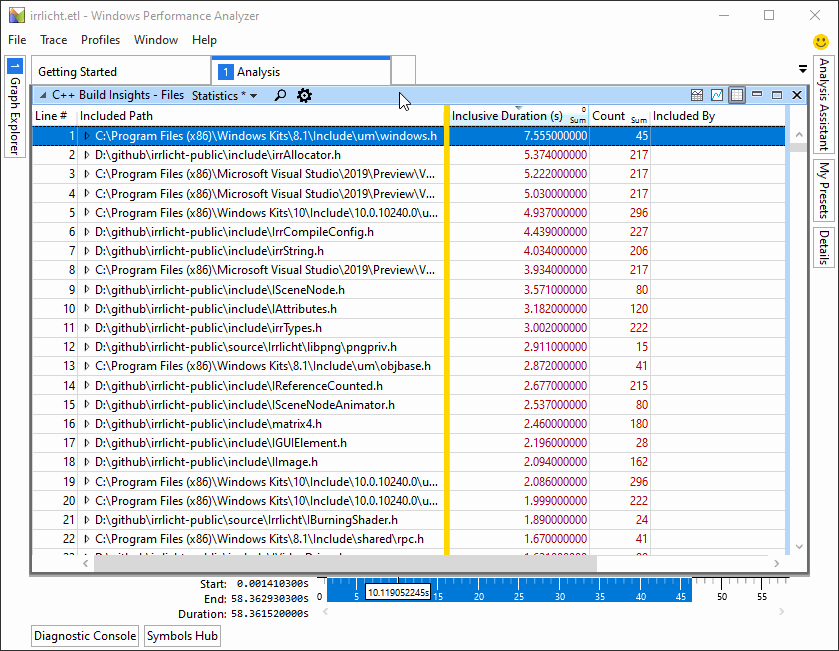Open the Symbols Hub
This screenshot has width=839, height=651.
pyautogui.click(x=182, y=636)
